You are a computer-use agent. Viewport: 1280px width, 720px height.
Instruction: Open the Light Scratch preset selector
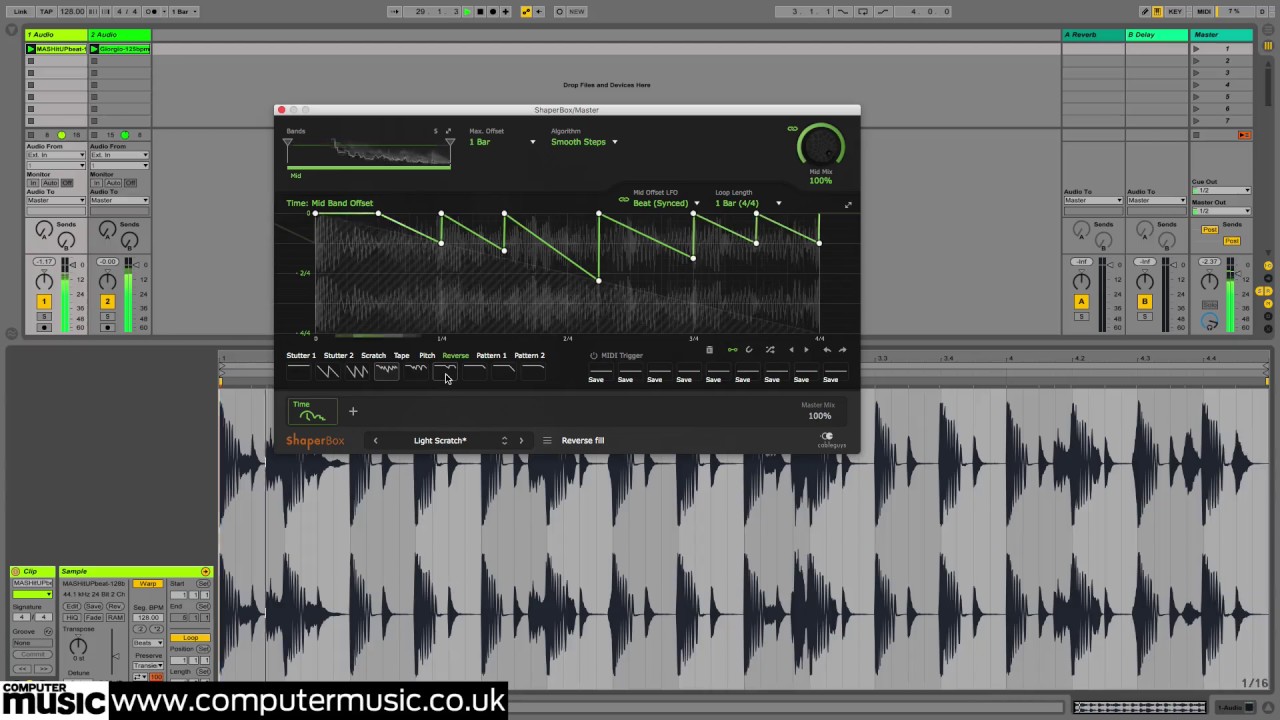tap(440, 440)
